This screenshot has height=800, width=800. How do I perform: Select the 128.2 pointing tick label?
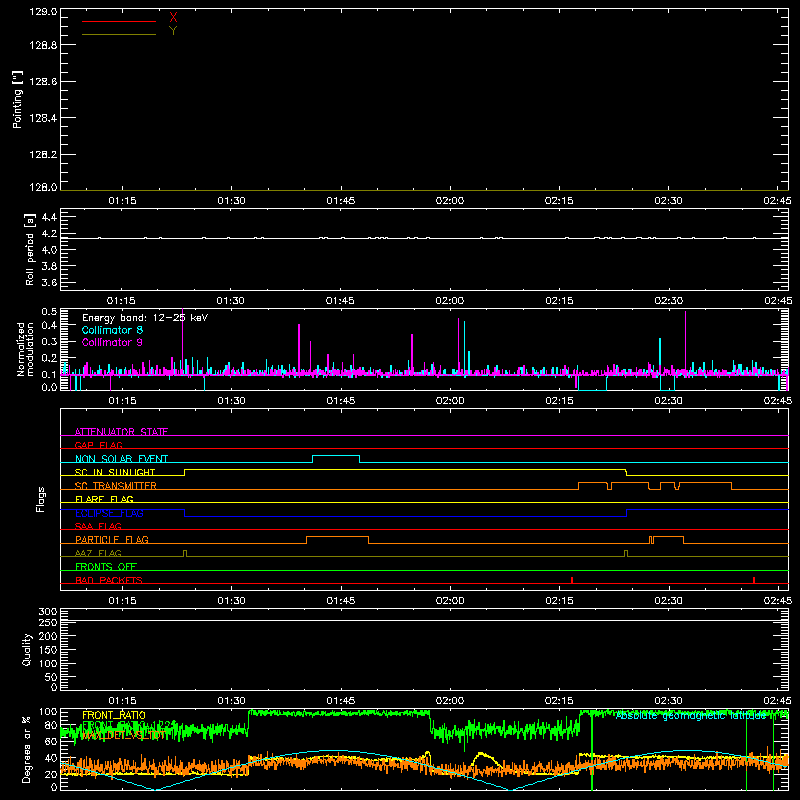pos(43,155)
